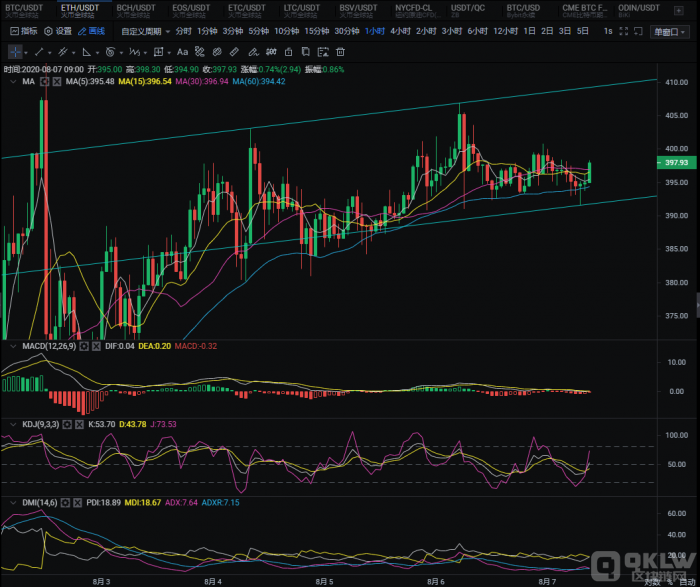The image size is (700, 587).
Task: Switch to the LTC/USDT tab
Action: coord(302,11)
